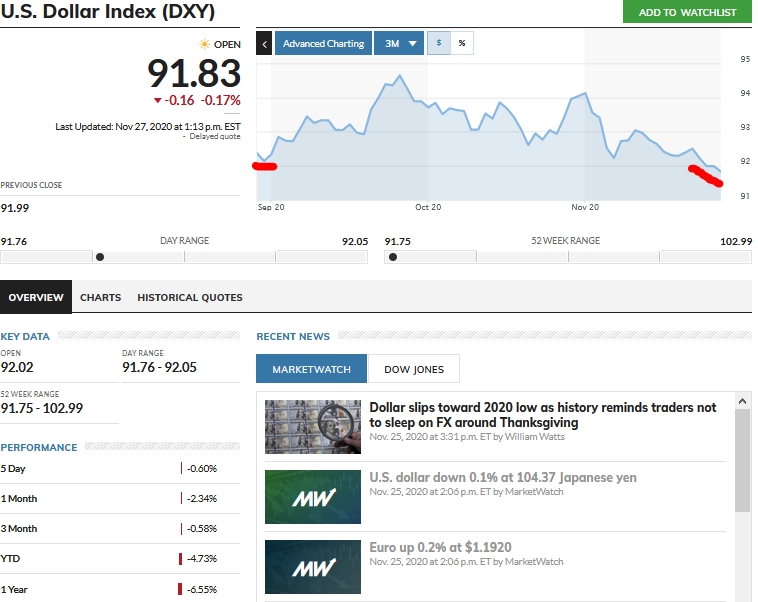Click the 52 week range marker dot
Viewport: 758px width, 602px height.
tap(393, 257)
